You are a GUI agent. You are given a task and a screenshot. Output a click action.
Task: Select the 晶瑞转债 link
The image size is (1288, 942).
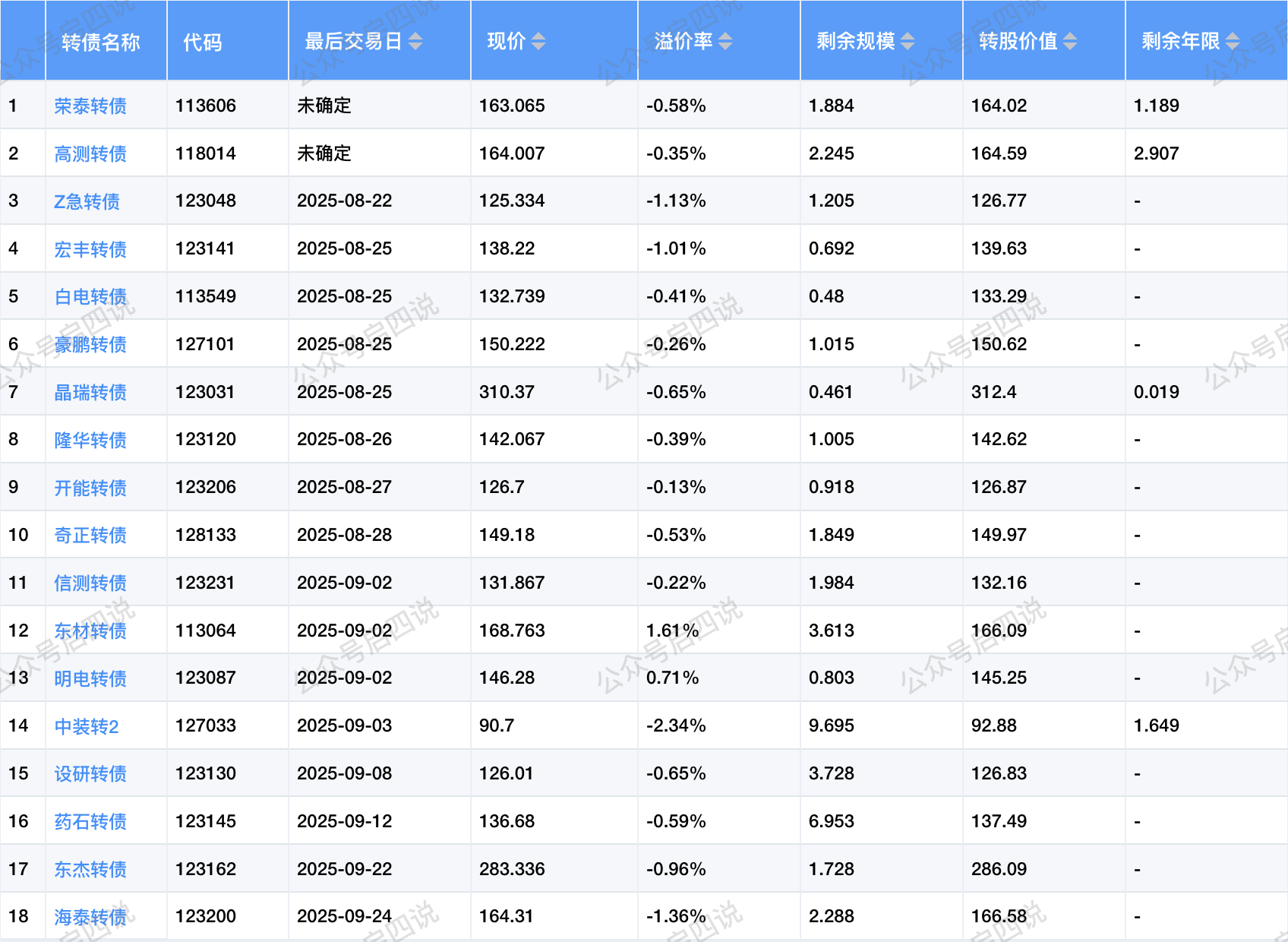[90, 392]
